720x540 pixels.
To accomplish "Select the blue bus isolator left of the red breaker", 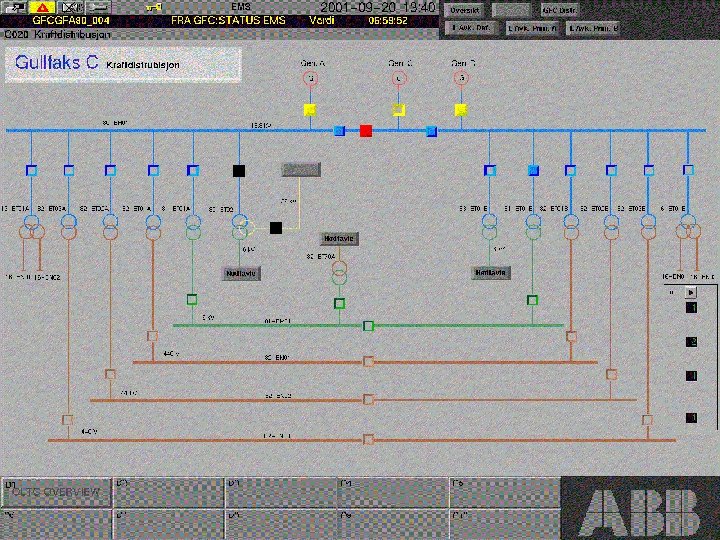I will coord(339,131).
